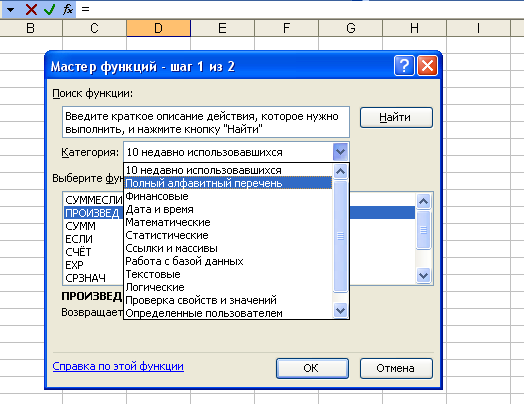
Task: Pick Математические category
Action: pyautogui.click(x=228, y=222)
